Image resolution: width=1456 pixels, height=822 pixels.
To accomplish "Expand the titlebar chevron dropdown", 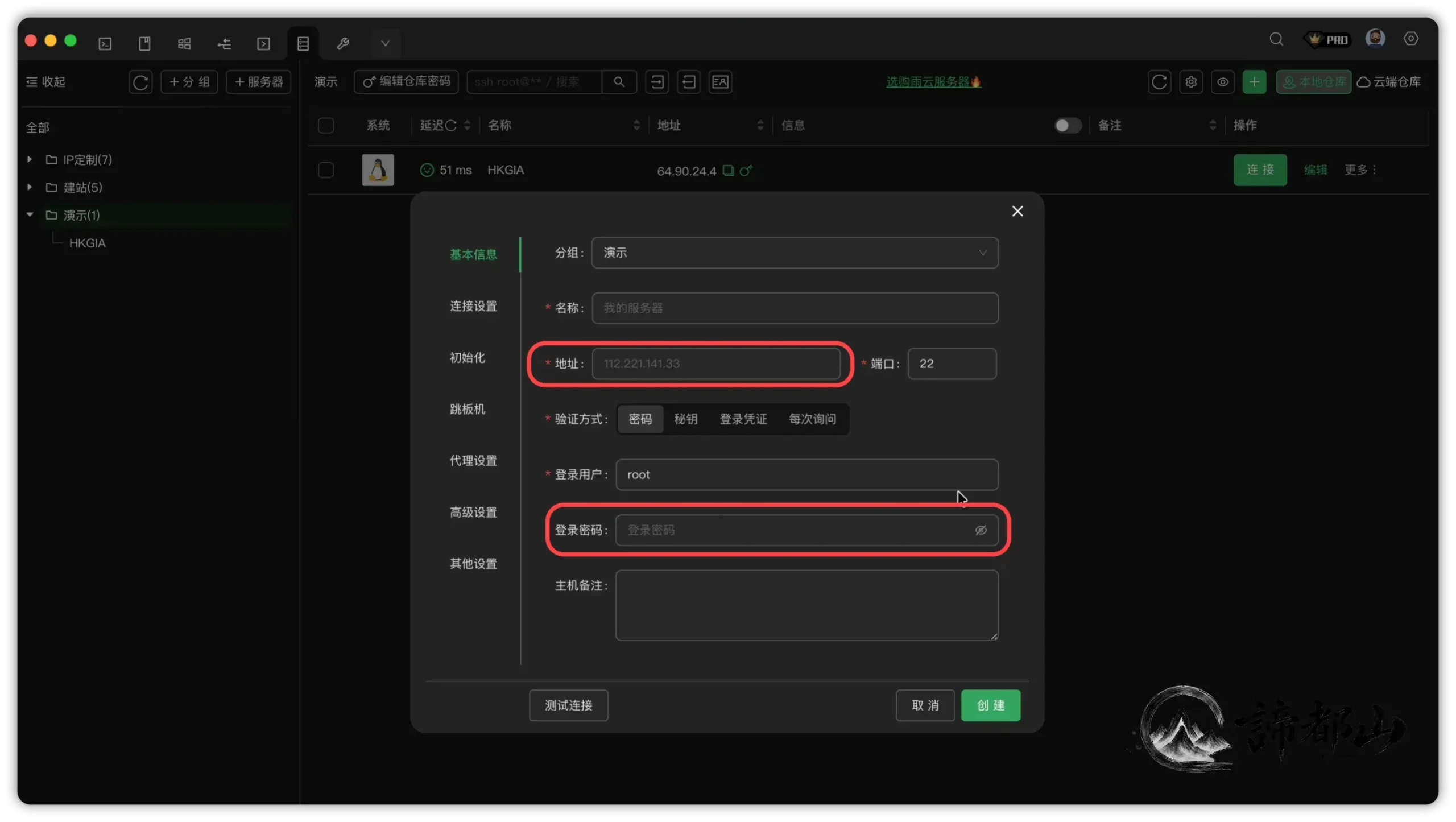I will click(385, 44).
